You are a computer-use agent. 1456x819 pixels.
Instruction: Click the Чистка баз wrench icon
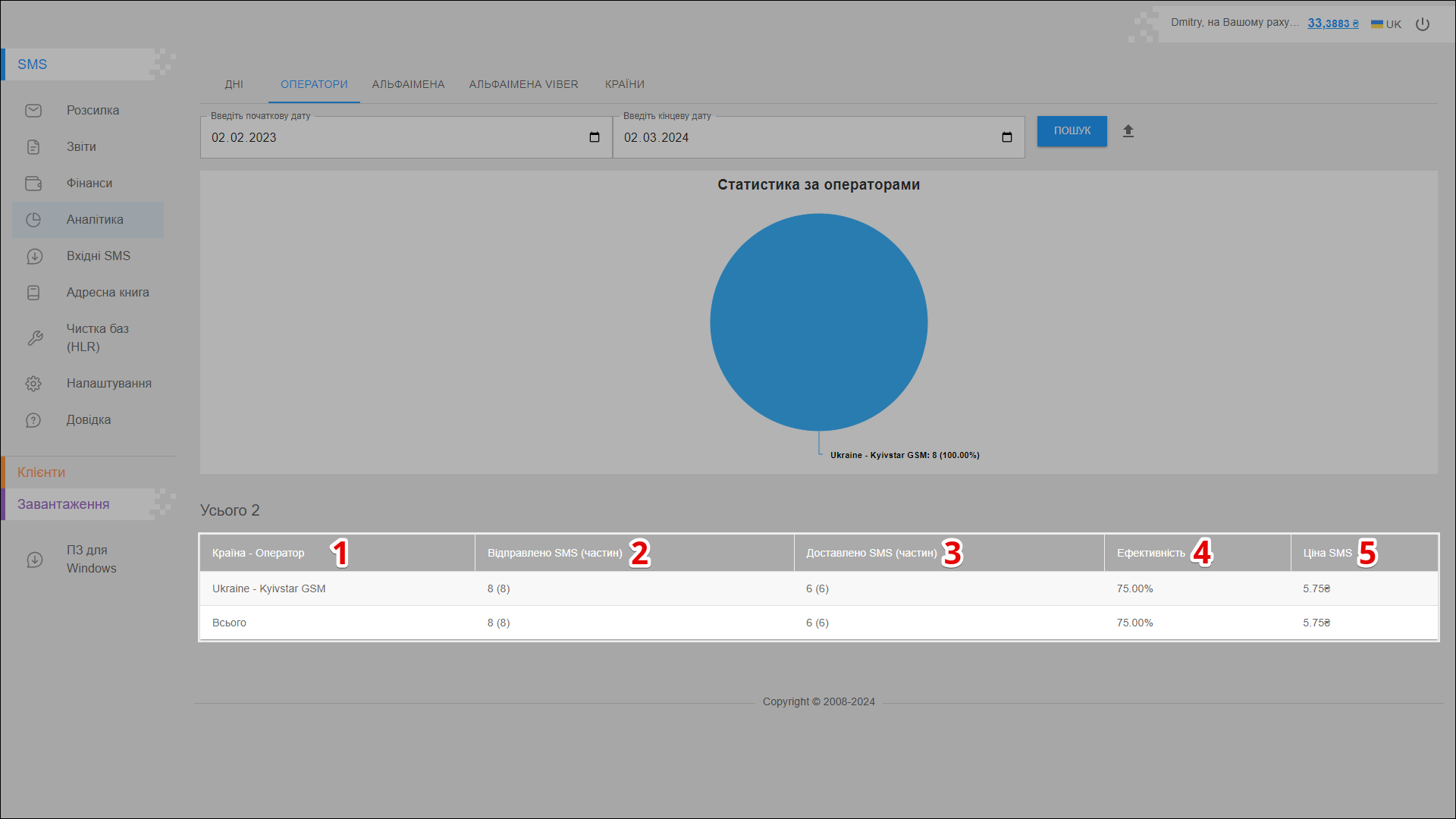click(x=35, y=338)
